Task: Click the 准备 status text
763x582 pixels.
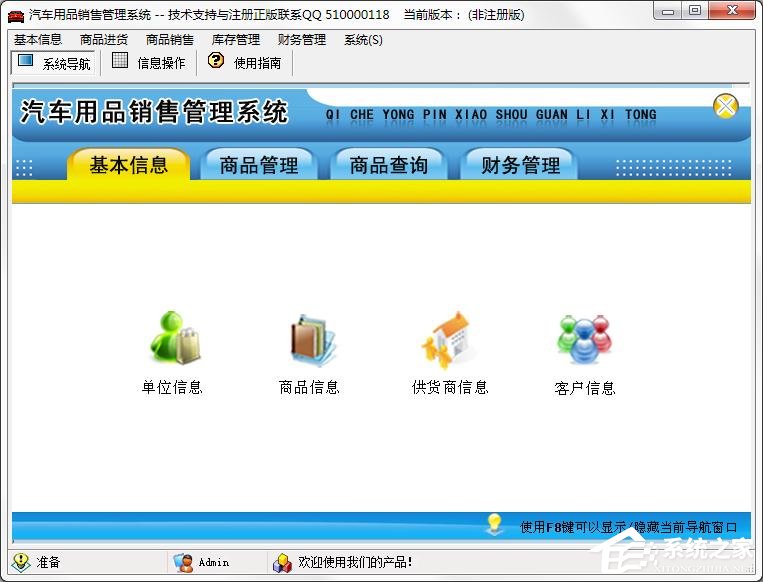Action: pyautogui.click(x=48, y=563)
